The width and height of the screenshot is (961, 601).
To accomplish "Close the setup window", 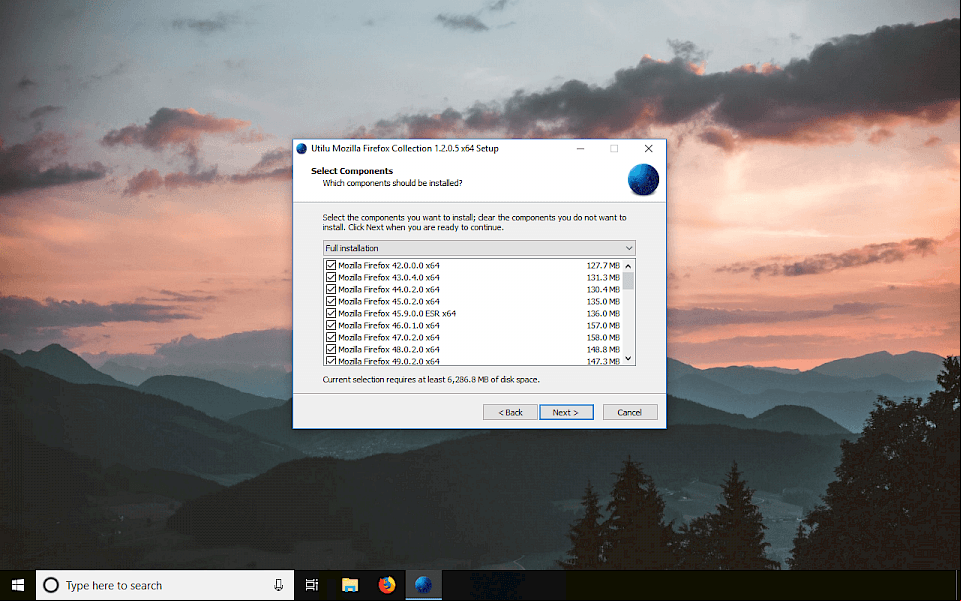I will pyautogui.click(x=648, y=148).
